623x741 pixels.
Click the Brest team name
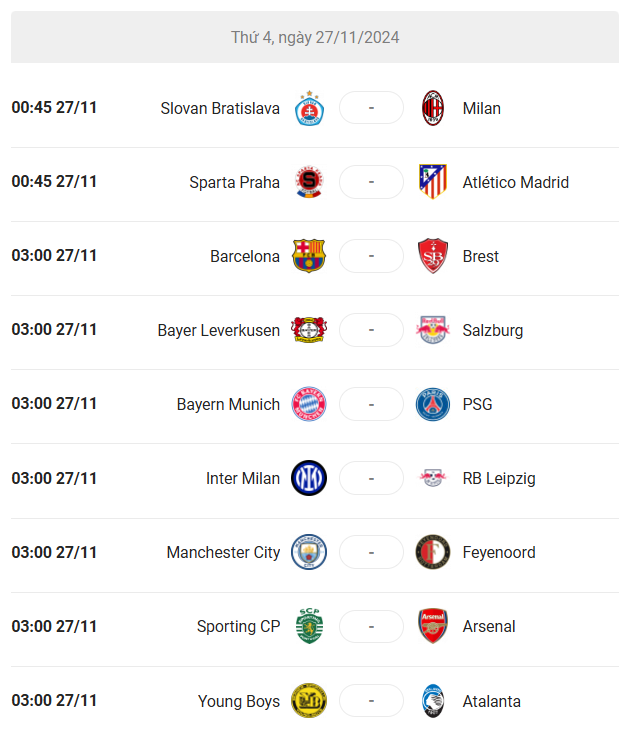[x=480, y=256]
